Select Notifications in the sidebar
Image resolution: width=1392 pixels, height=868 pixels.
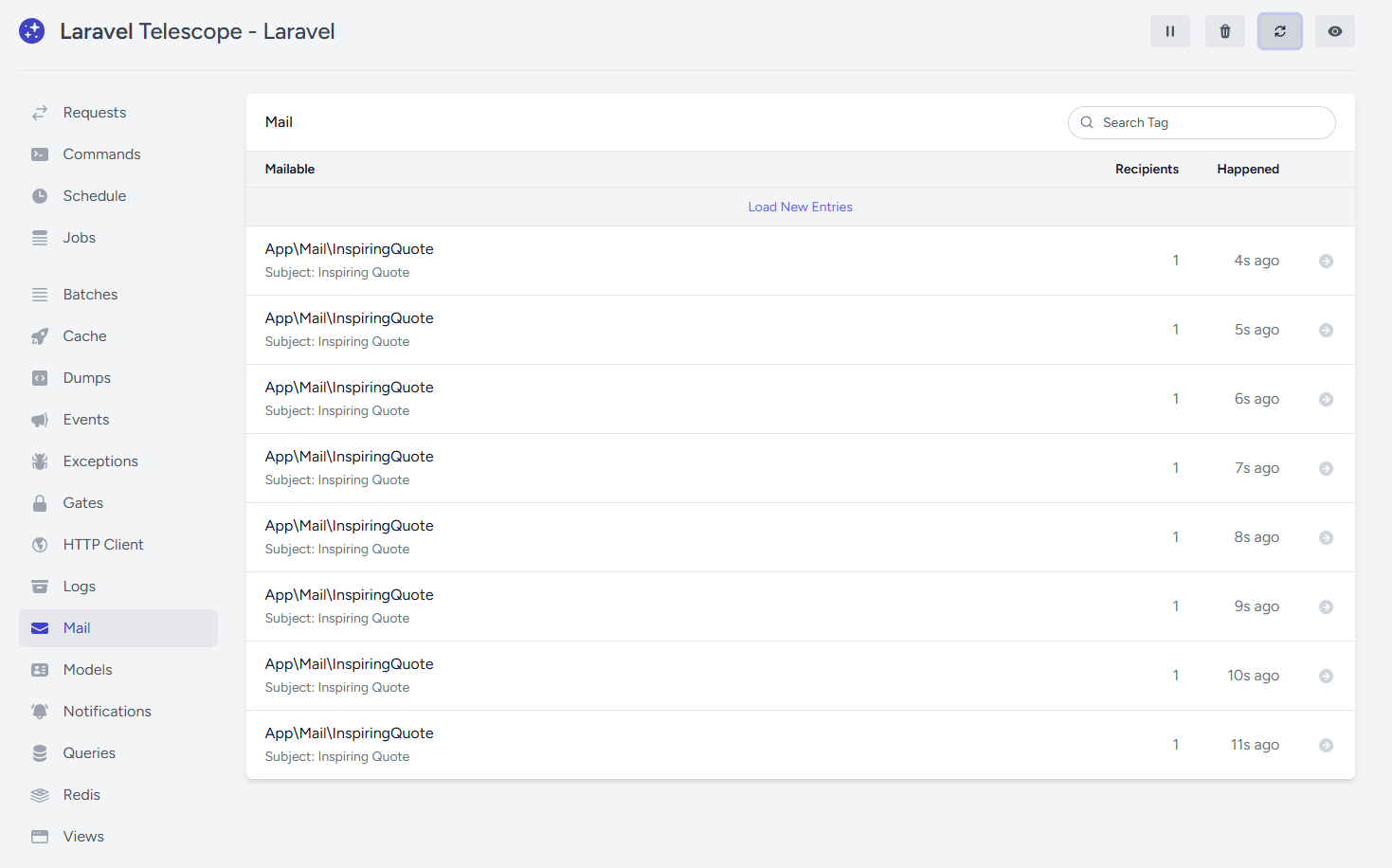pyautogui.click(x=106, y=712)
